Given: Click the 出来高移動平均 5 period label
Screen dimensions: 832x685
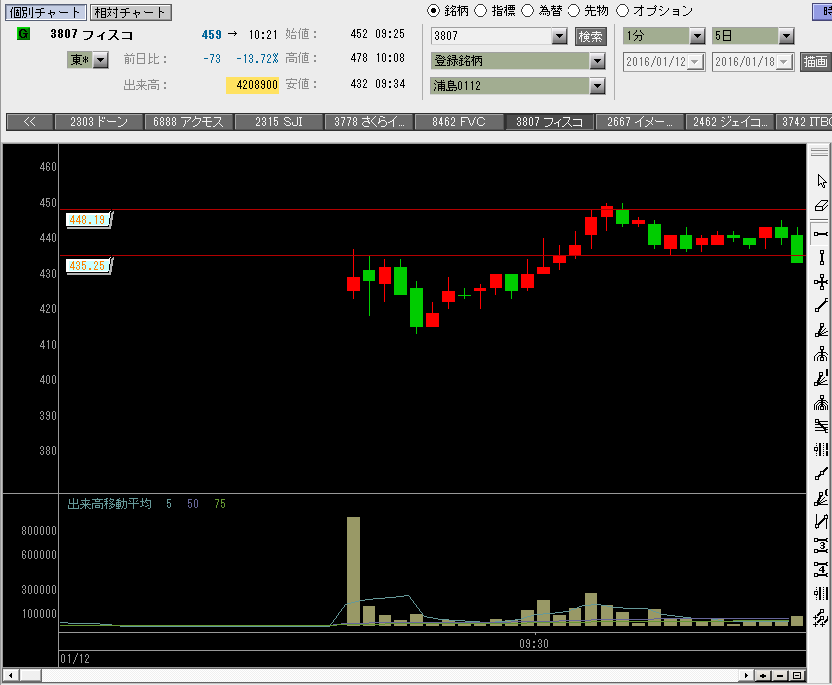Looking at the screenshot, I should (169, 504).
